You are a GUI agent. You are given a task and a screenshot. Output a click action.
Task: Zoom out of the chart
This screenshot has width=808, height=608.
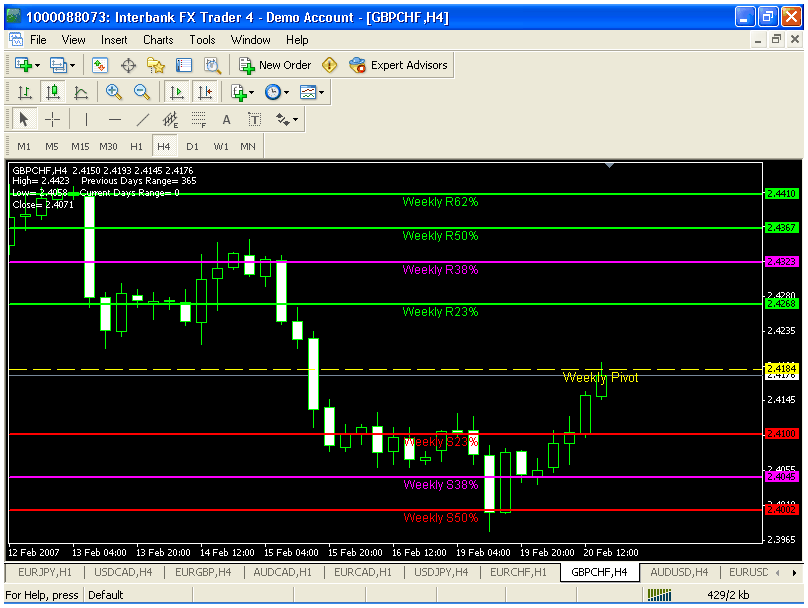click(142, 92)
